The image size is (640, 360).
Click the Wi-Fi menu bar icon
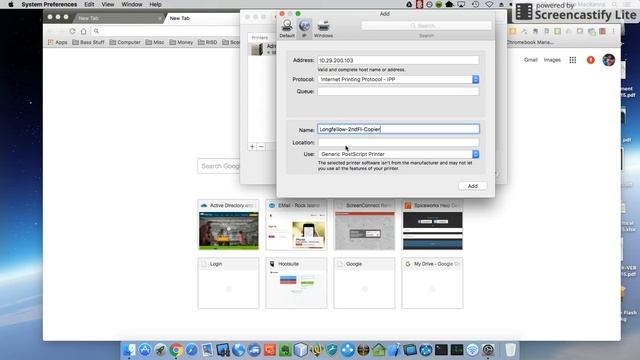click(x=489, y=4)
